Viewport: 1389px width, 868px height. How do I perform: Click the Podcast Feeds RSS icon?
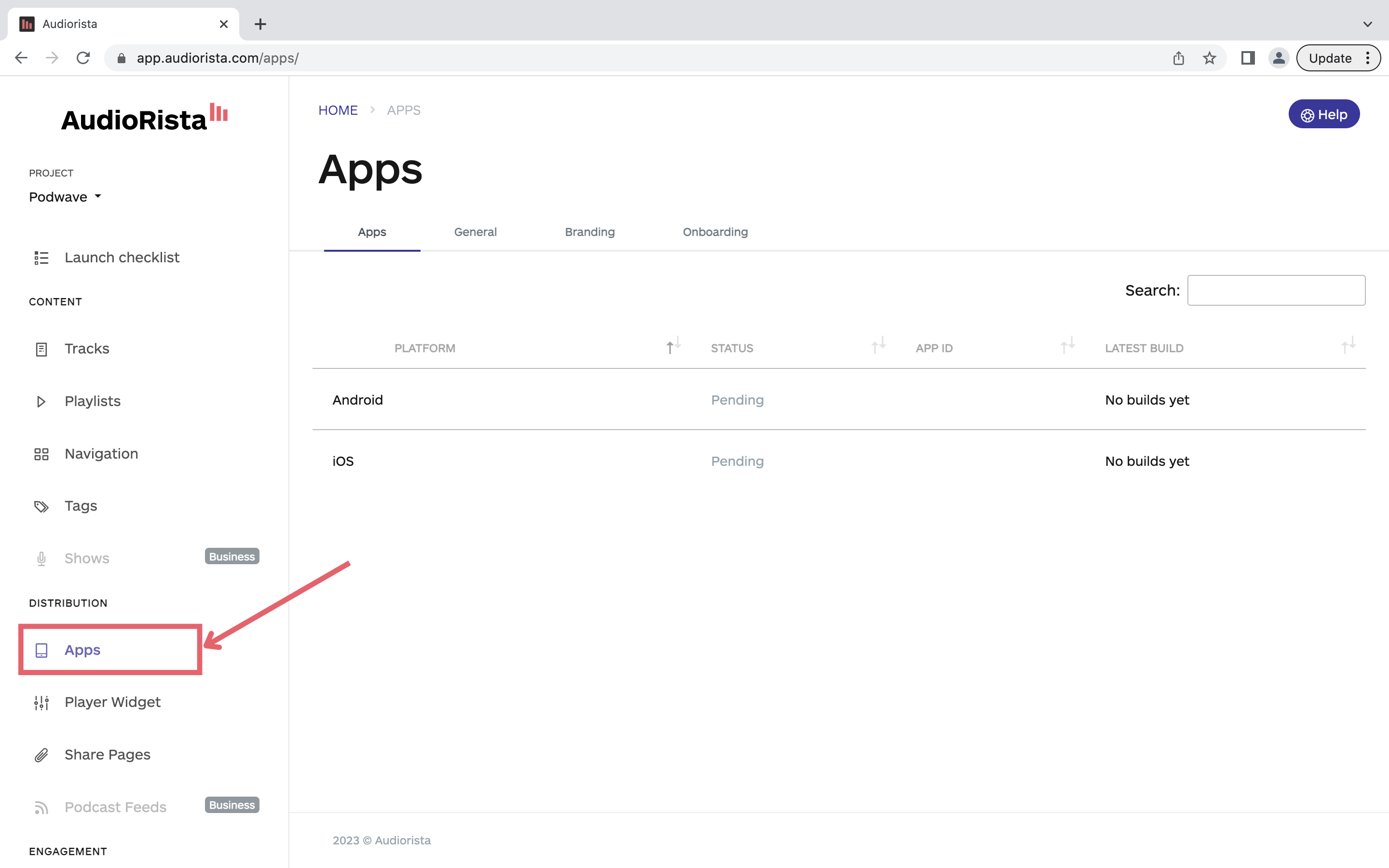[x=41, y=808]
